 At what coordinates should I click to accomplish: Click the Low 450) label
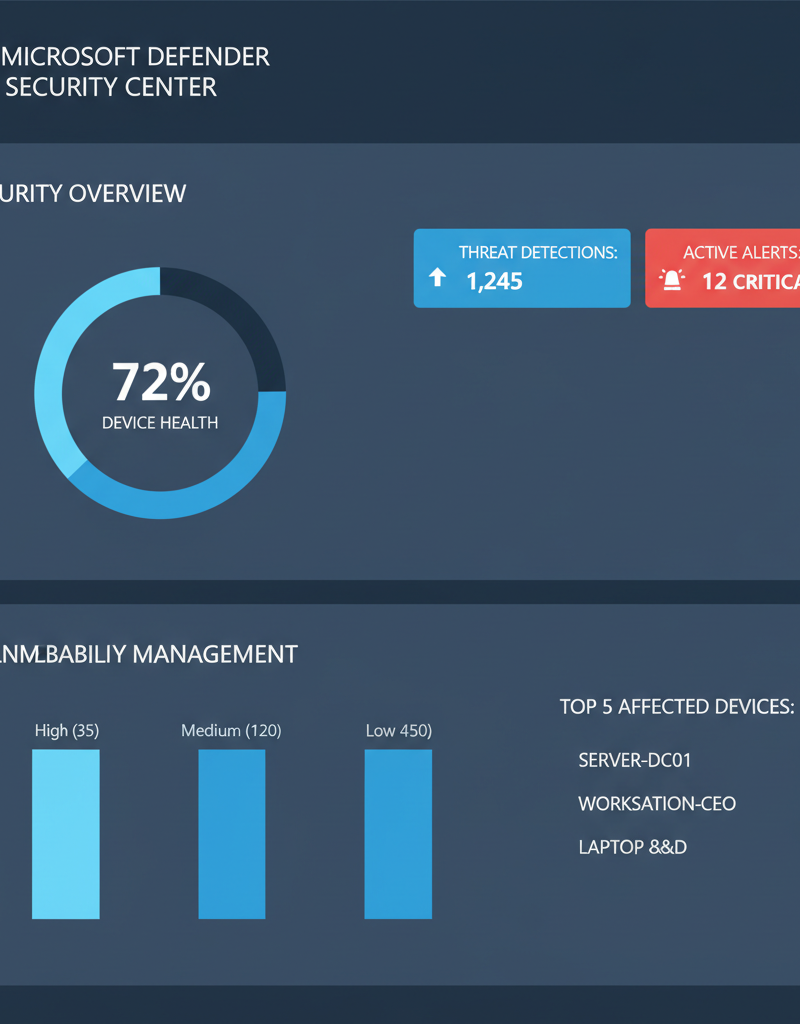click(399, 730)
